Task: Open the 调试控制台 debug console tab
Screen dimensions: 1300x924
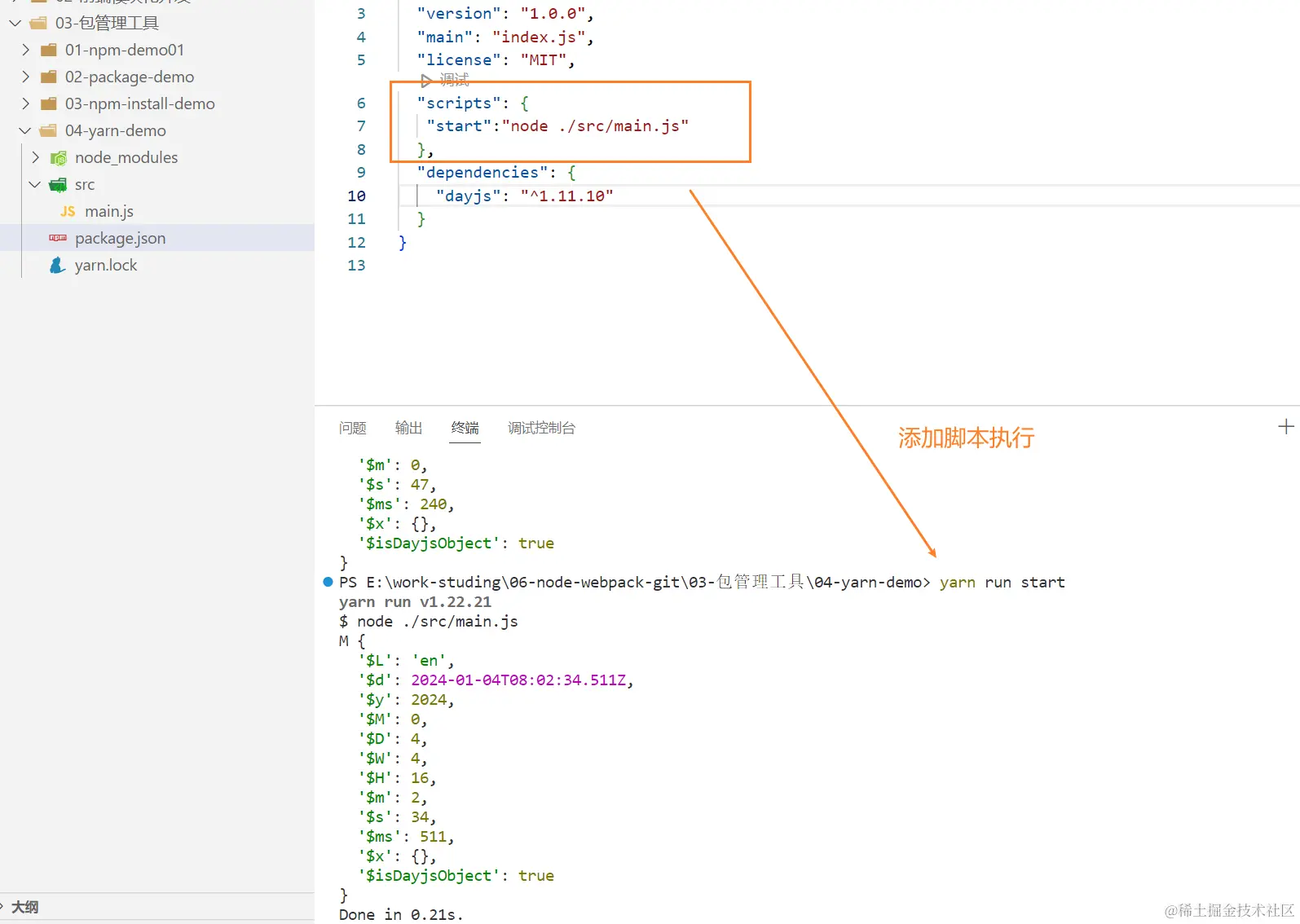Action: pyautogui.click(x=541, y=428)
